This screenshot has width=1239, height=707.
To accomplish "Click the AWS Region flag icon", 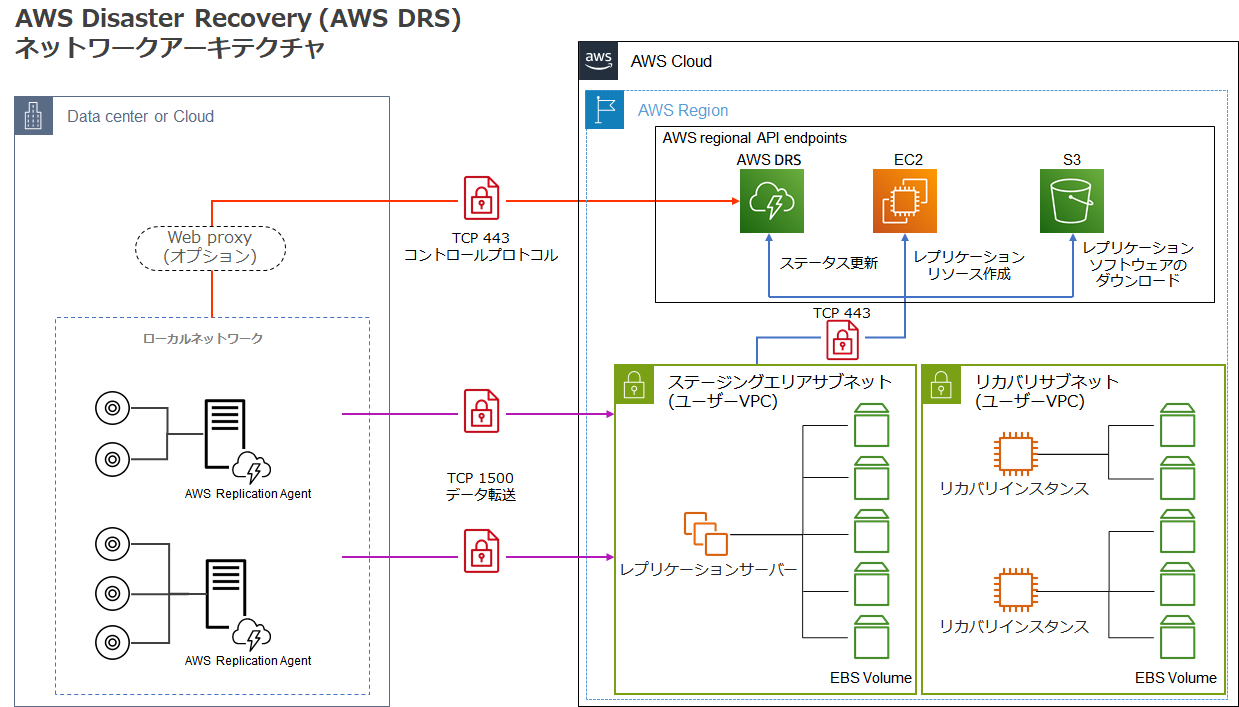I will coord(604,110).
